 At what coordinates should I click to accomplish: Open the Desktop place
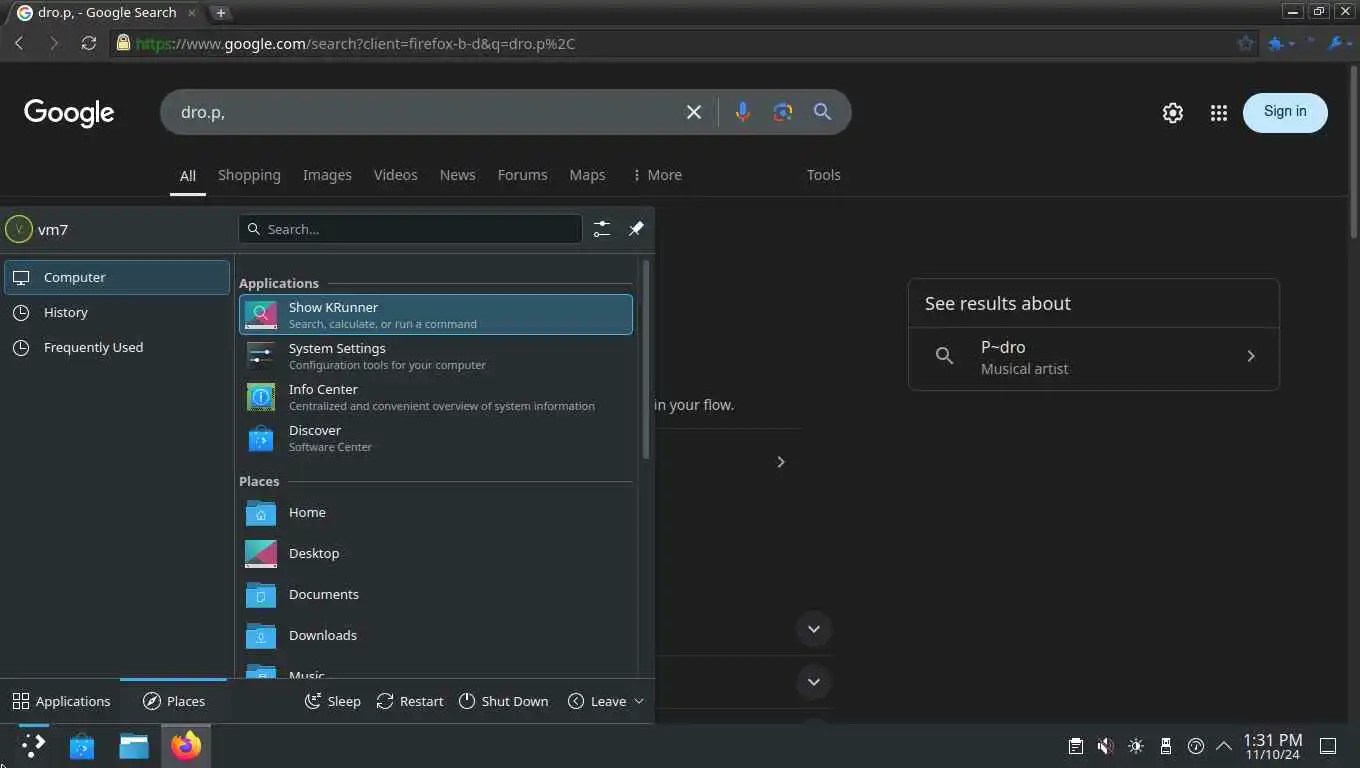coord(436,553)
